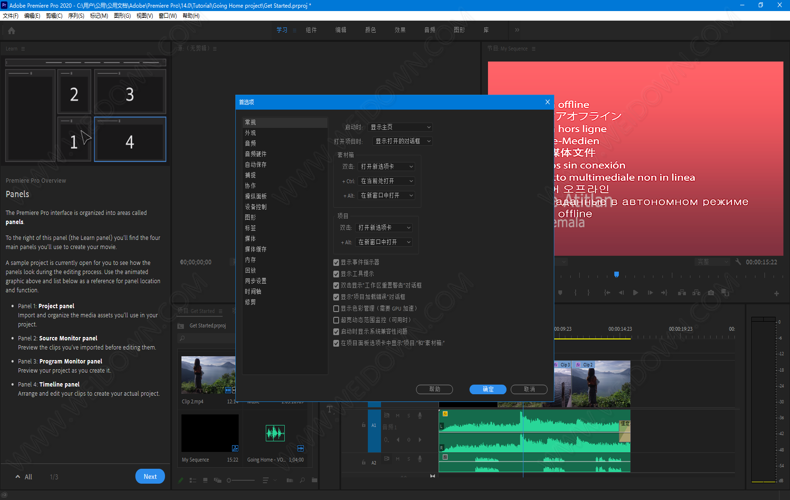Uncheck 显示工具提示 checkbox
The width and height of the screenshot is (790, 500).
point(336,274)
